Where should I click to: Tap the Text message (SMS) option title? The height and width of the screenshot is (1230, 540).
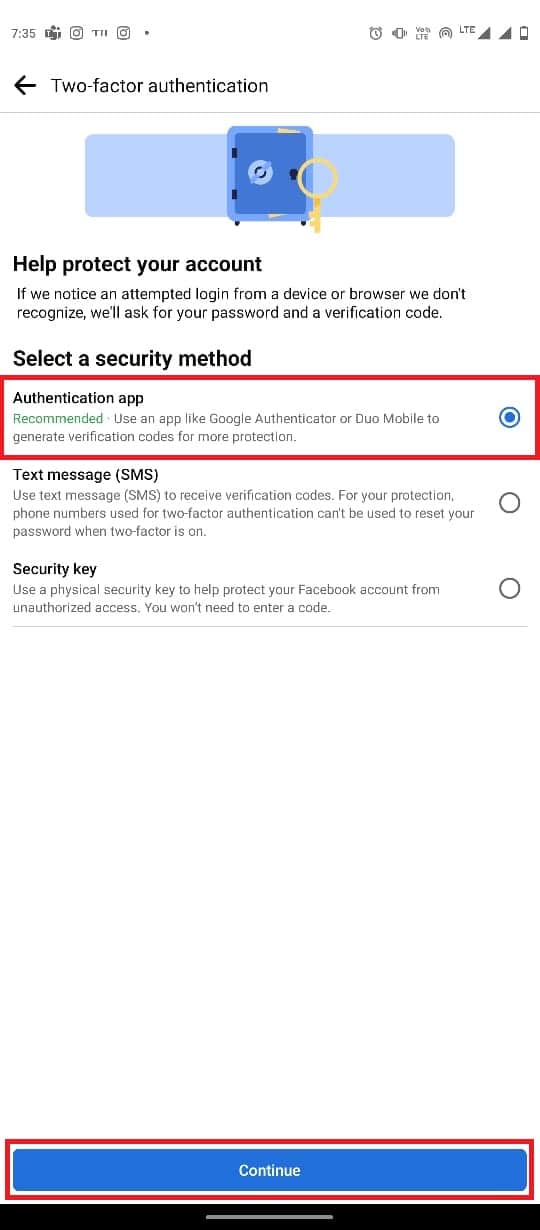coord(86,474)
